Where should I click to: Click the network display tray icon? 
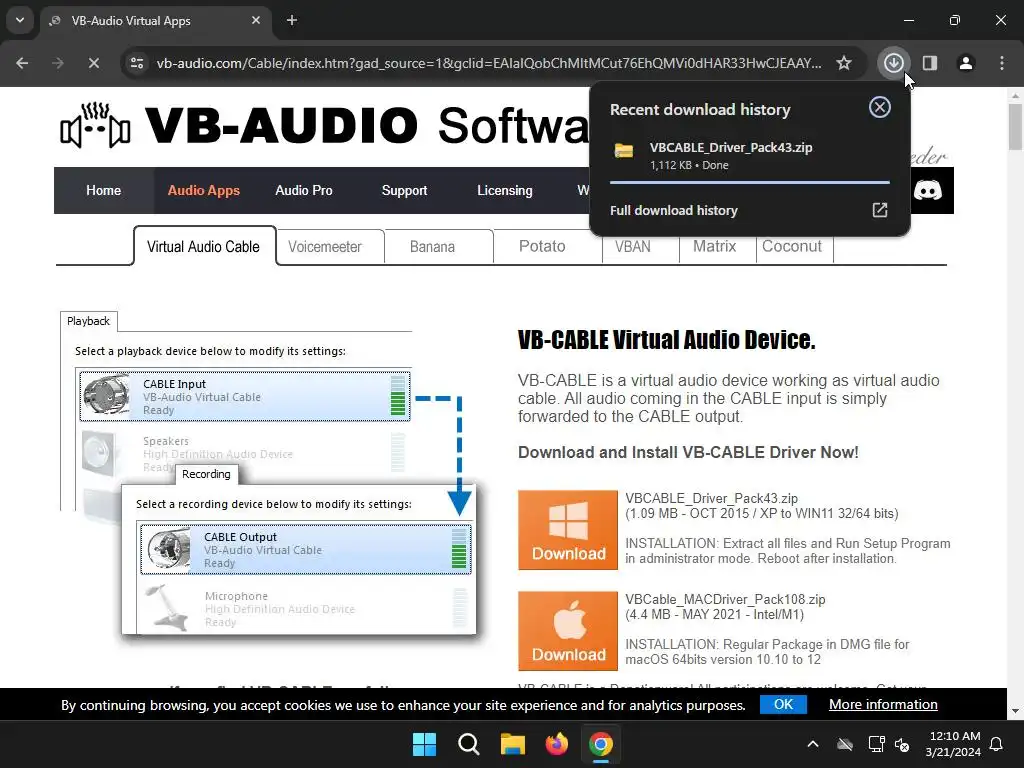(x=876, y=744)
